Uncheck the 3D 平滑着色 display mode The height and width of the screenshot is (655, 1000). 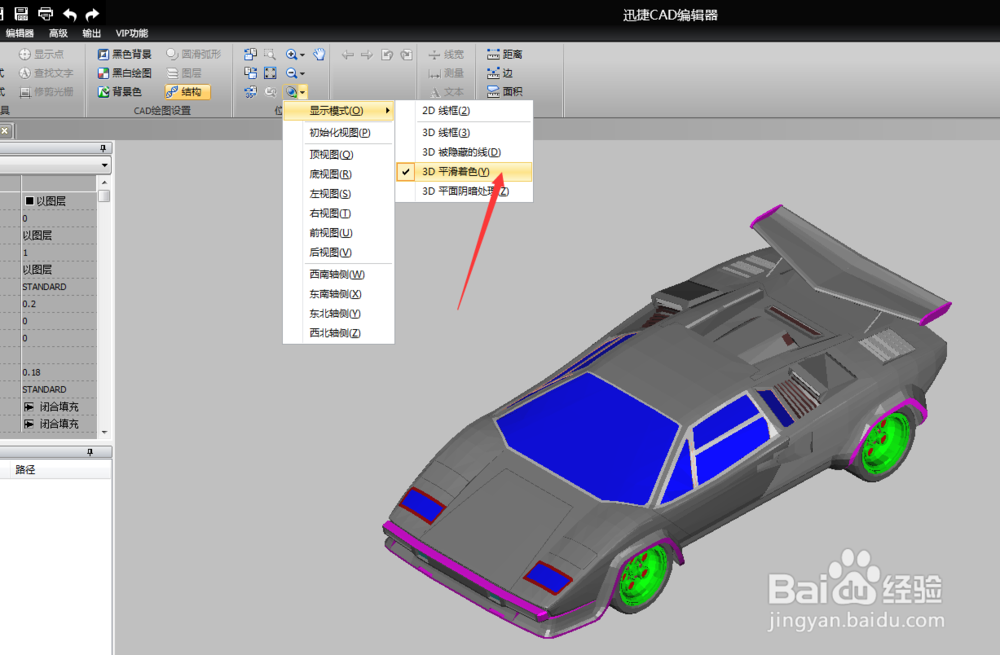[464, 172]
